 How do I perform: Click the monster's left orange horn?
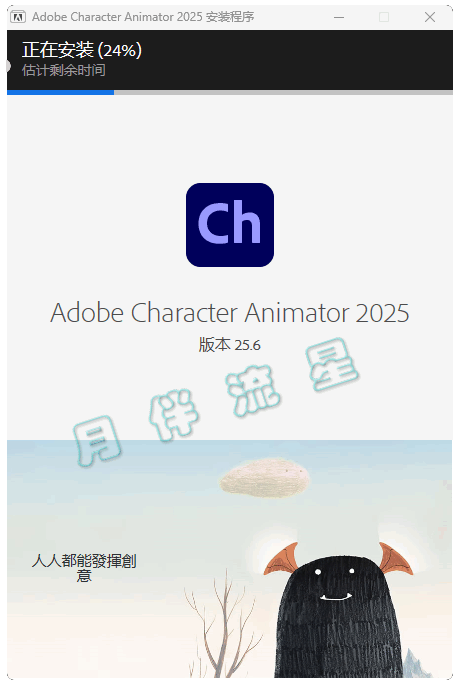click(283, 559)
